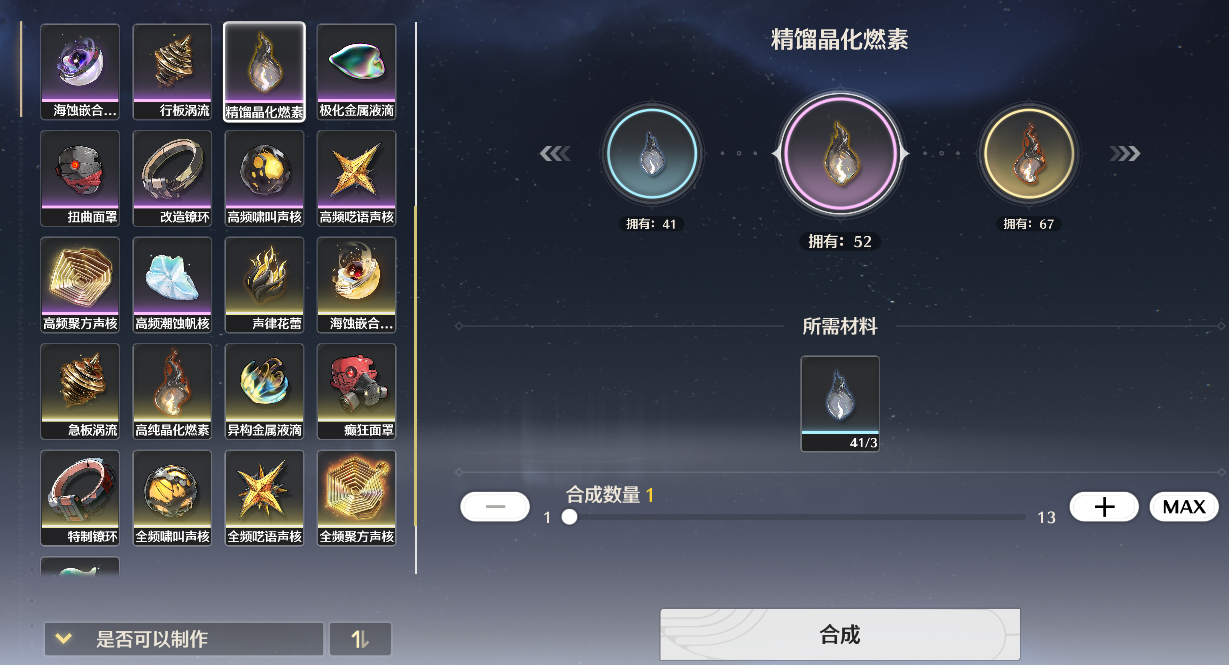Choose the 扭曲面罩 mask item
This screenshot has width=1229, height=665.
(80, 178)
